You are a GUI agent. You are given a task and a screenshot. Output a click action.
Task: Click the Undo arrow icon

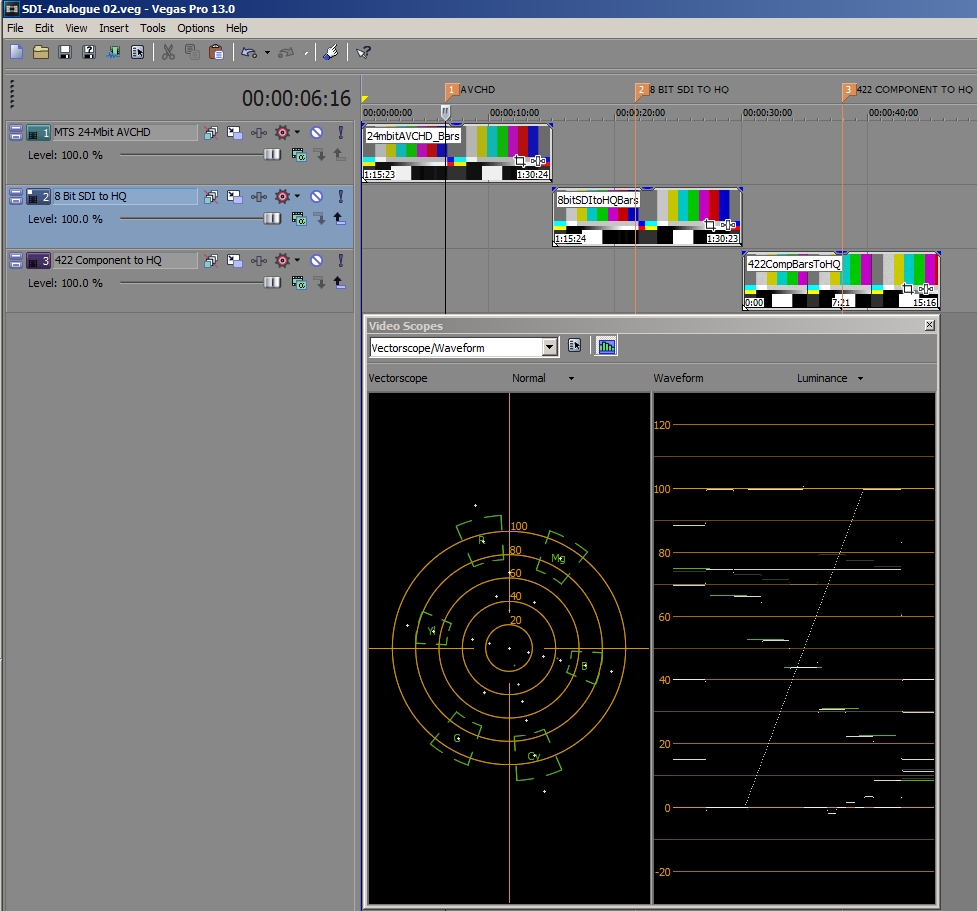249,52
